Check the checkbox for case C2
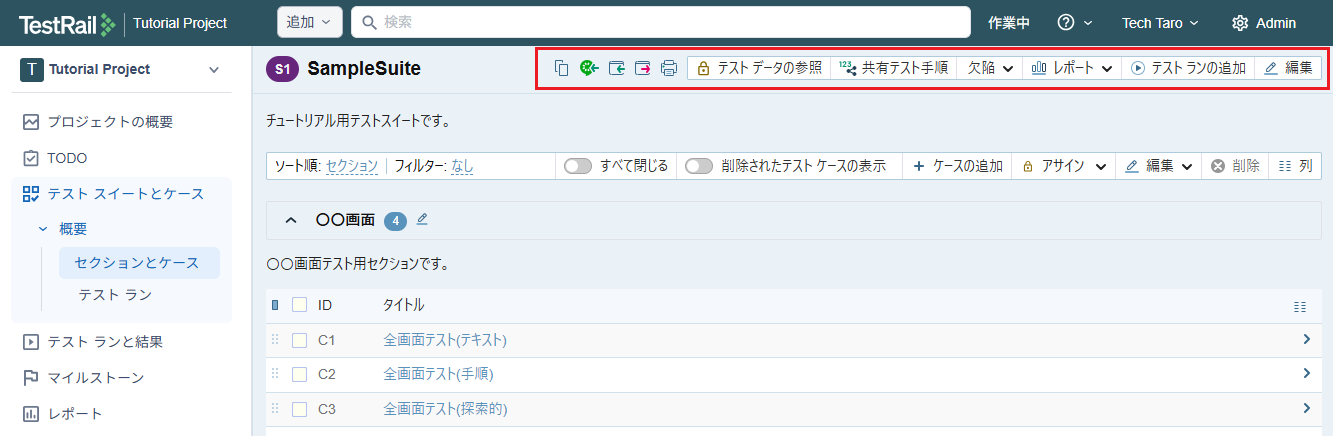 (299, 374)
